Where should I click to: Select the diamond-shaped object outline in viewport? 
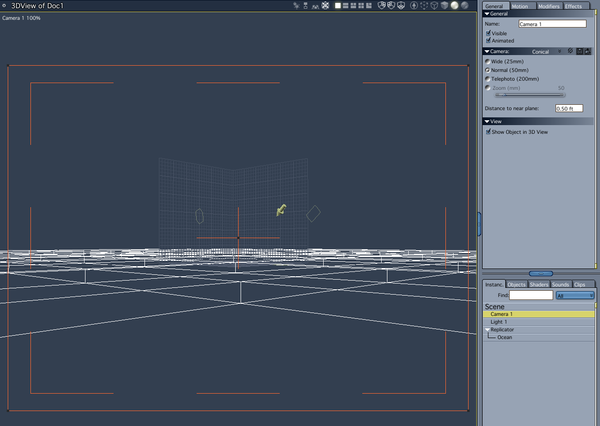click(313, 214)
